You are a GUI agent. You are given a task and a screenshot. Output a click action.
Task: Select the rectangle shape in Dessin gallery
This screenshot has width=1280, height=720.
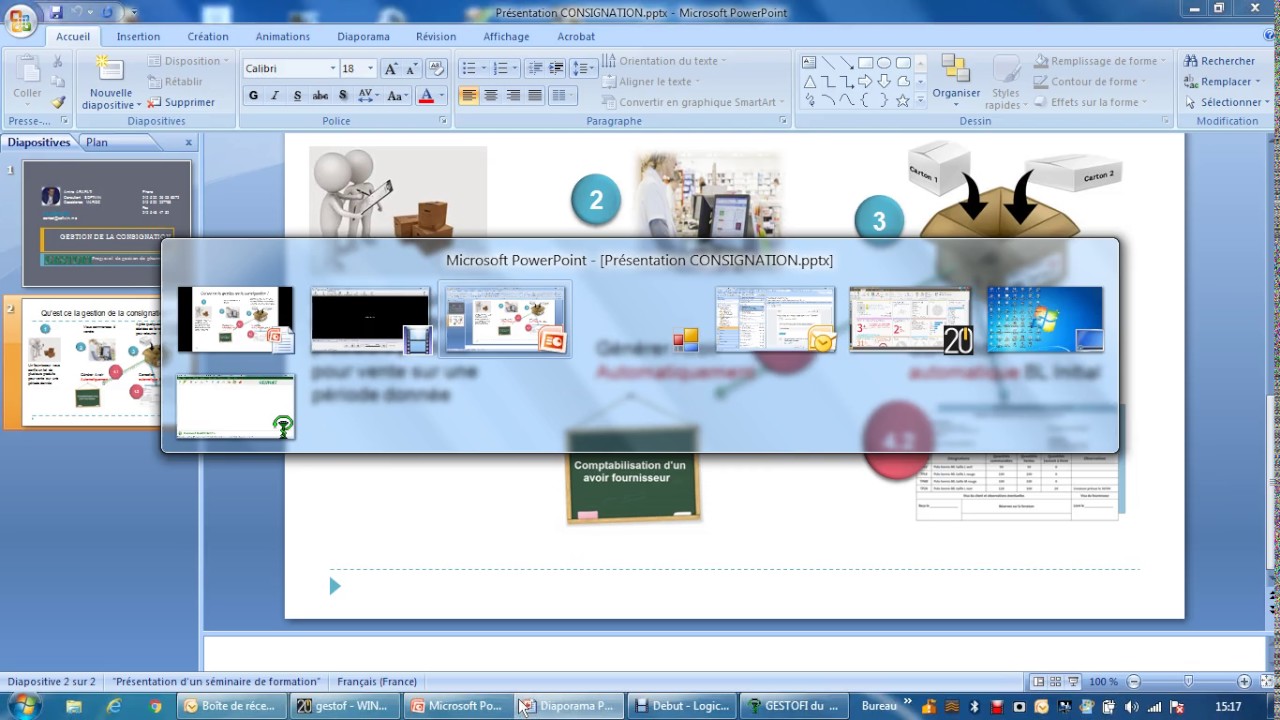pos(866,62)
